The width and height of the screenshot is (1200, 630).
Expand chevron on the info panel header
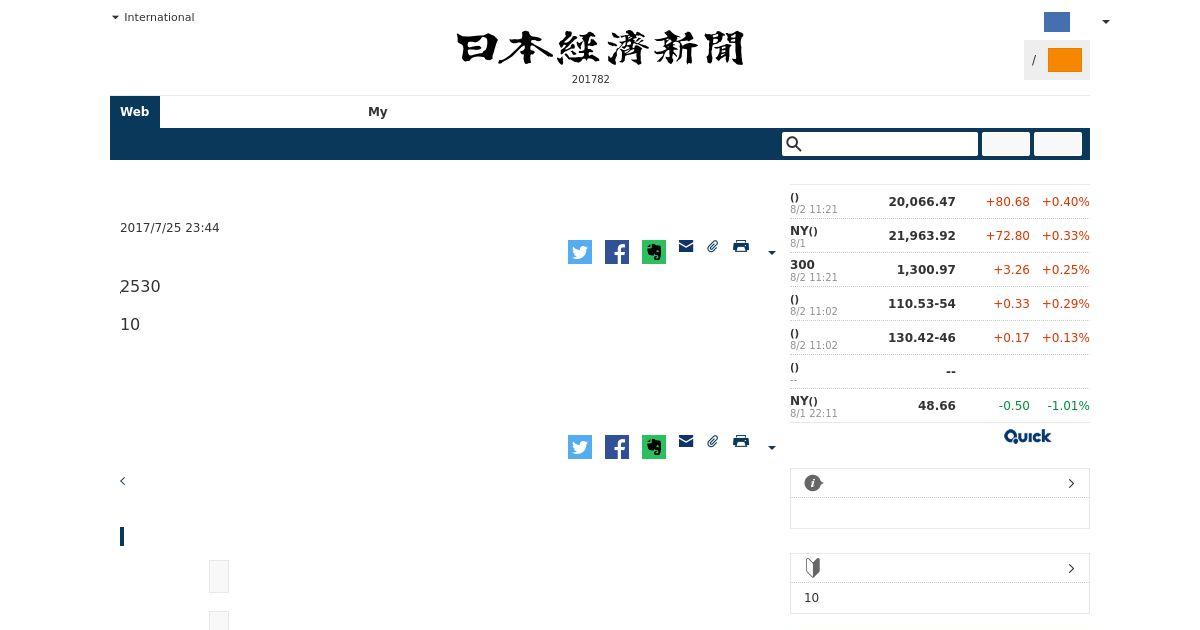pyautogui.click(x=1071, y=483)
